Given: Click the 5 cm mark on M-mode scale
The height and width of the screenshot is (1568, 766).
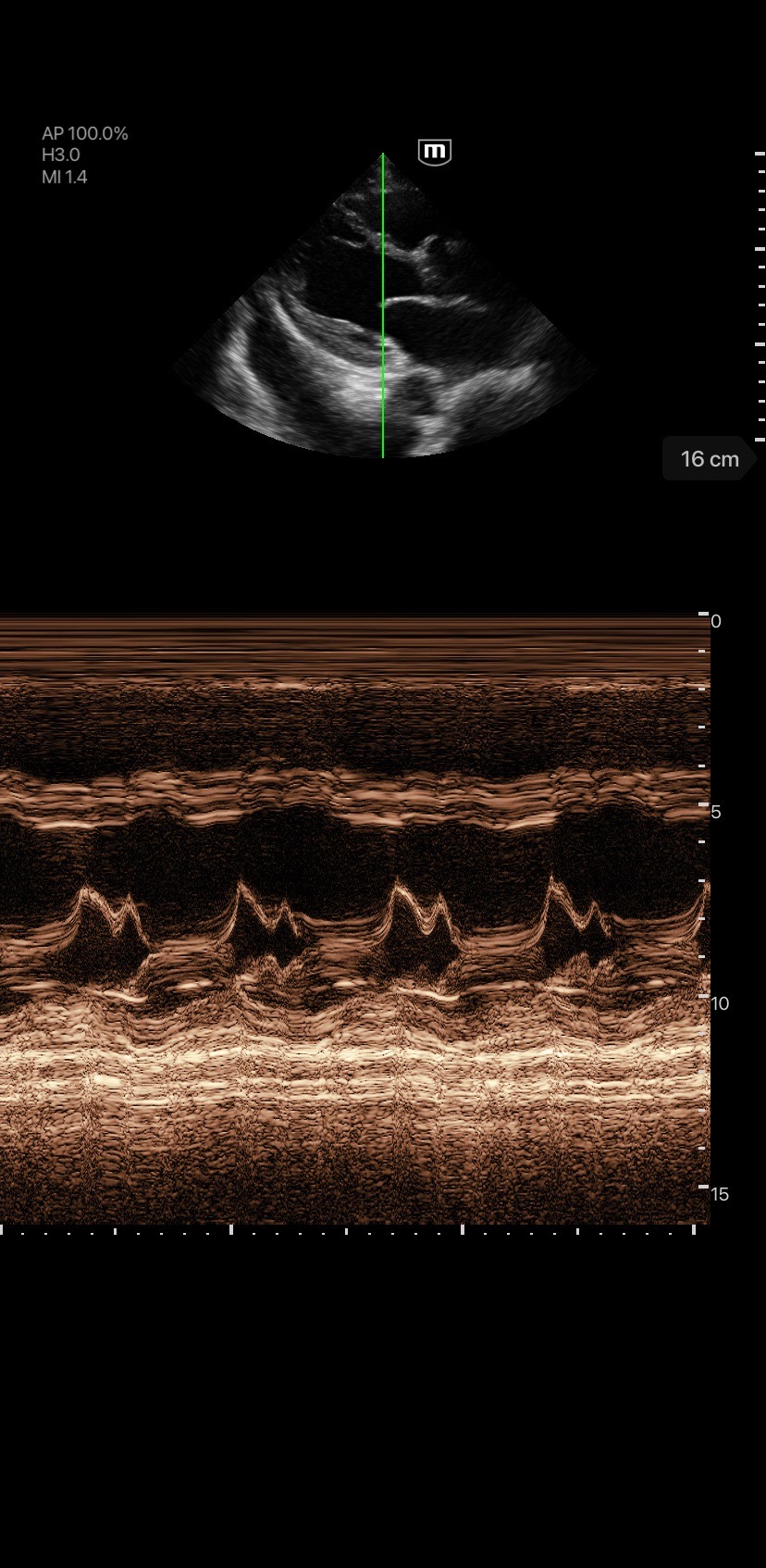Looking at the screenshot, I should [715, 812].
